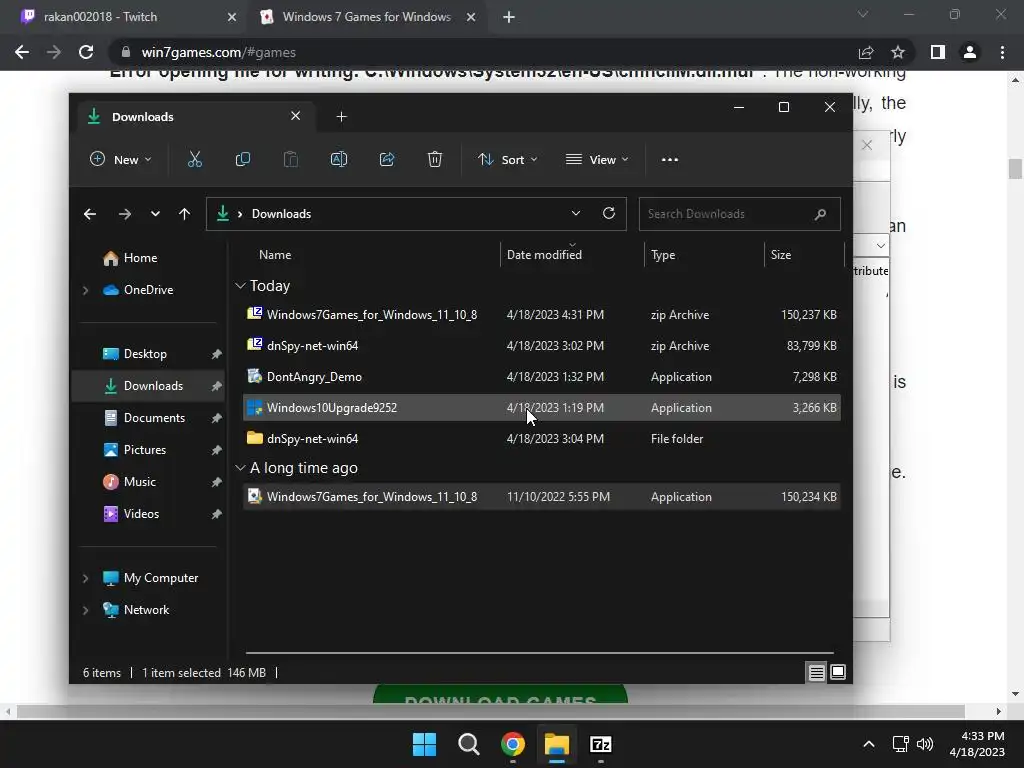This screenshot has width=1024, height=768.
Task: Open the New item dropdown
Action: tap(121, 159)
